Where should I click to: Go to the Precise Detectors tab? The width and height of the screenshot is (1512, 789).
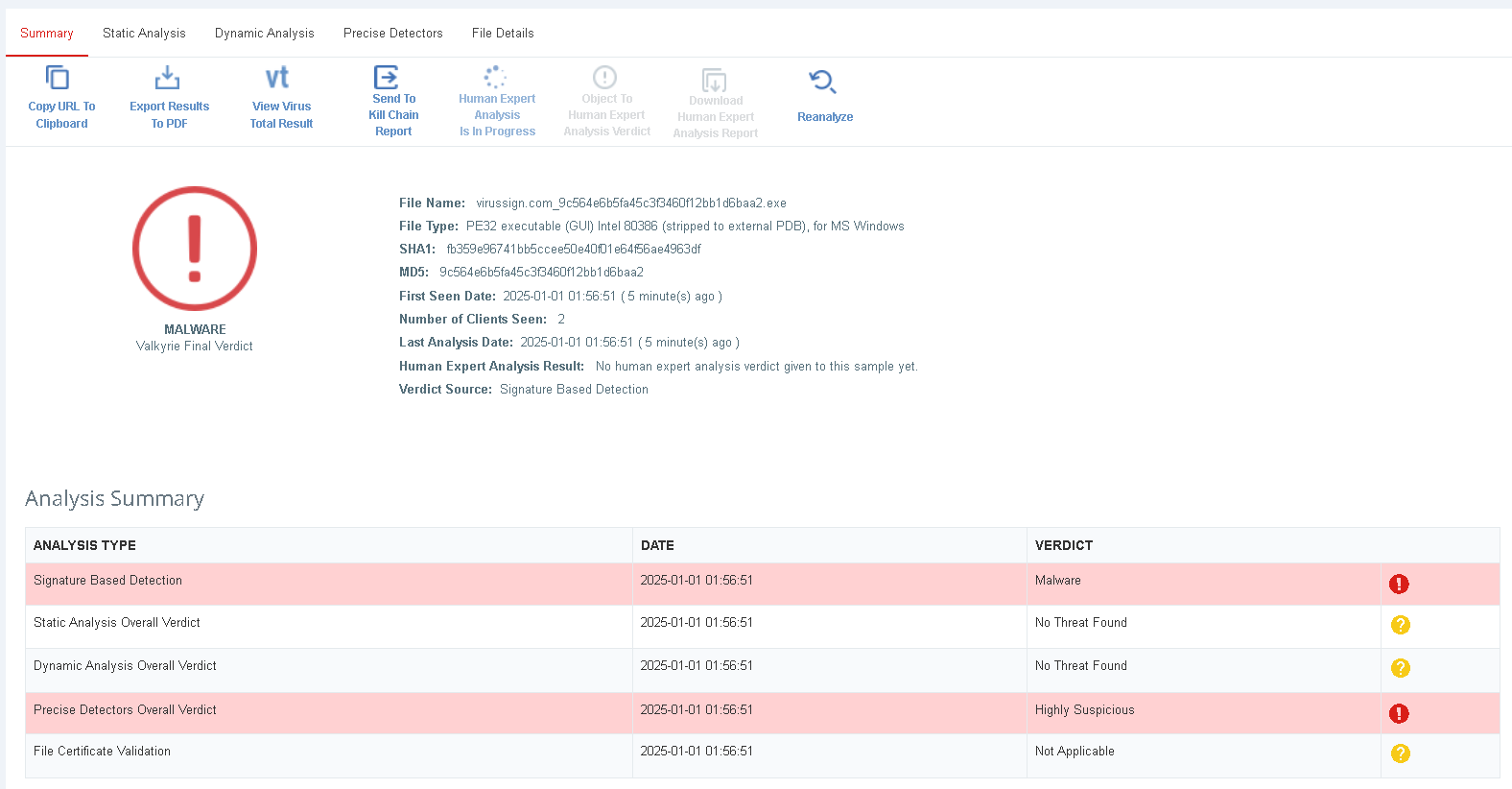392,33
